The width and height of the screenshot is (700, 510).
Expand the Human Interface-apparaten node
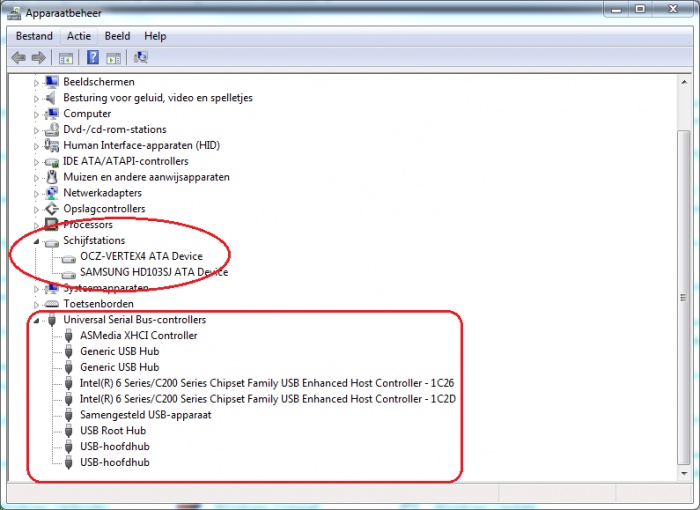coord(37,146)
